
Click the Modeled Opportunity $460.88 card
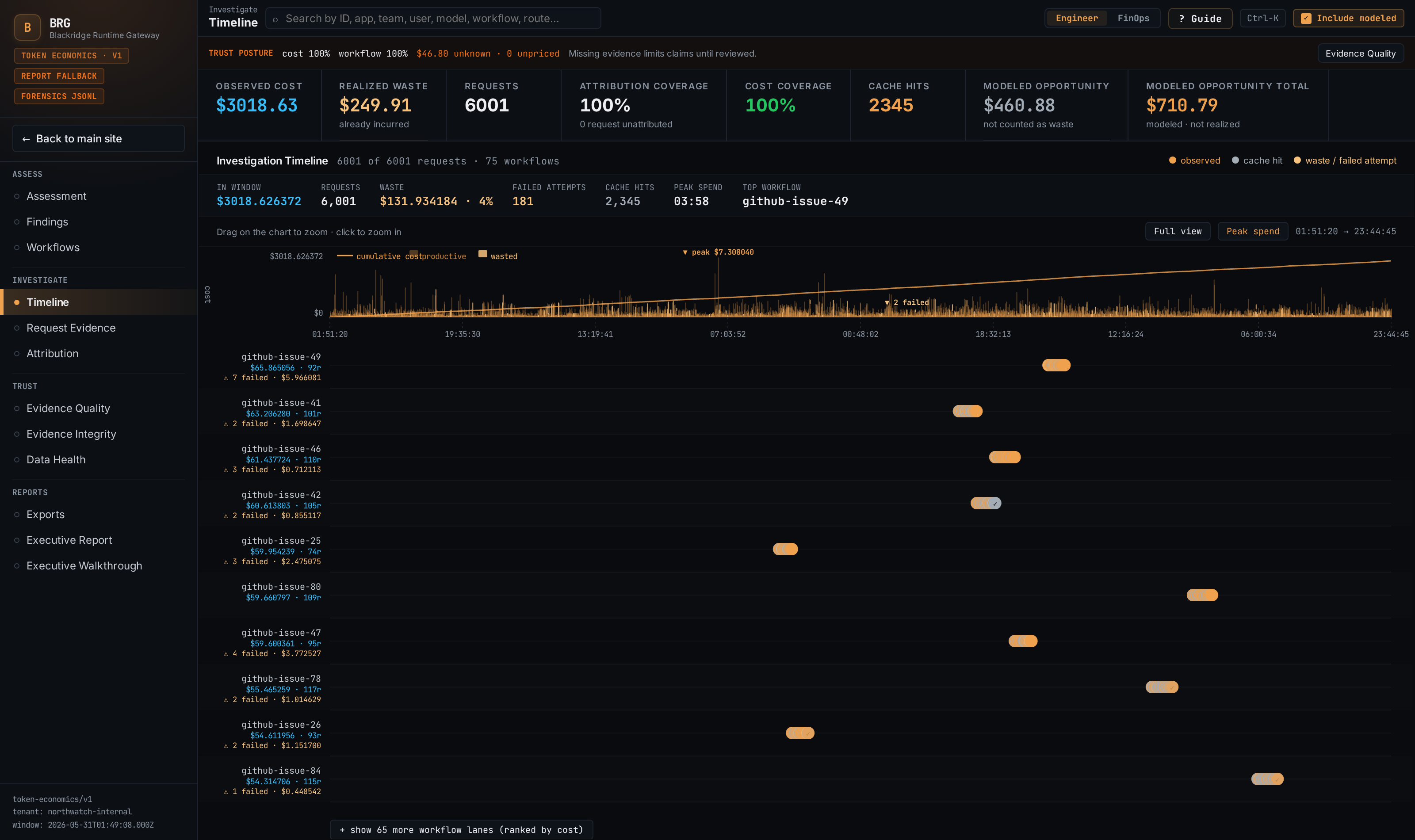coord(1046,105)
